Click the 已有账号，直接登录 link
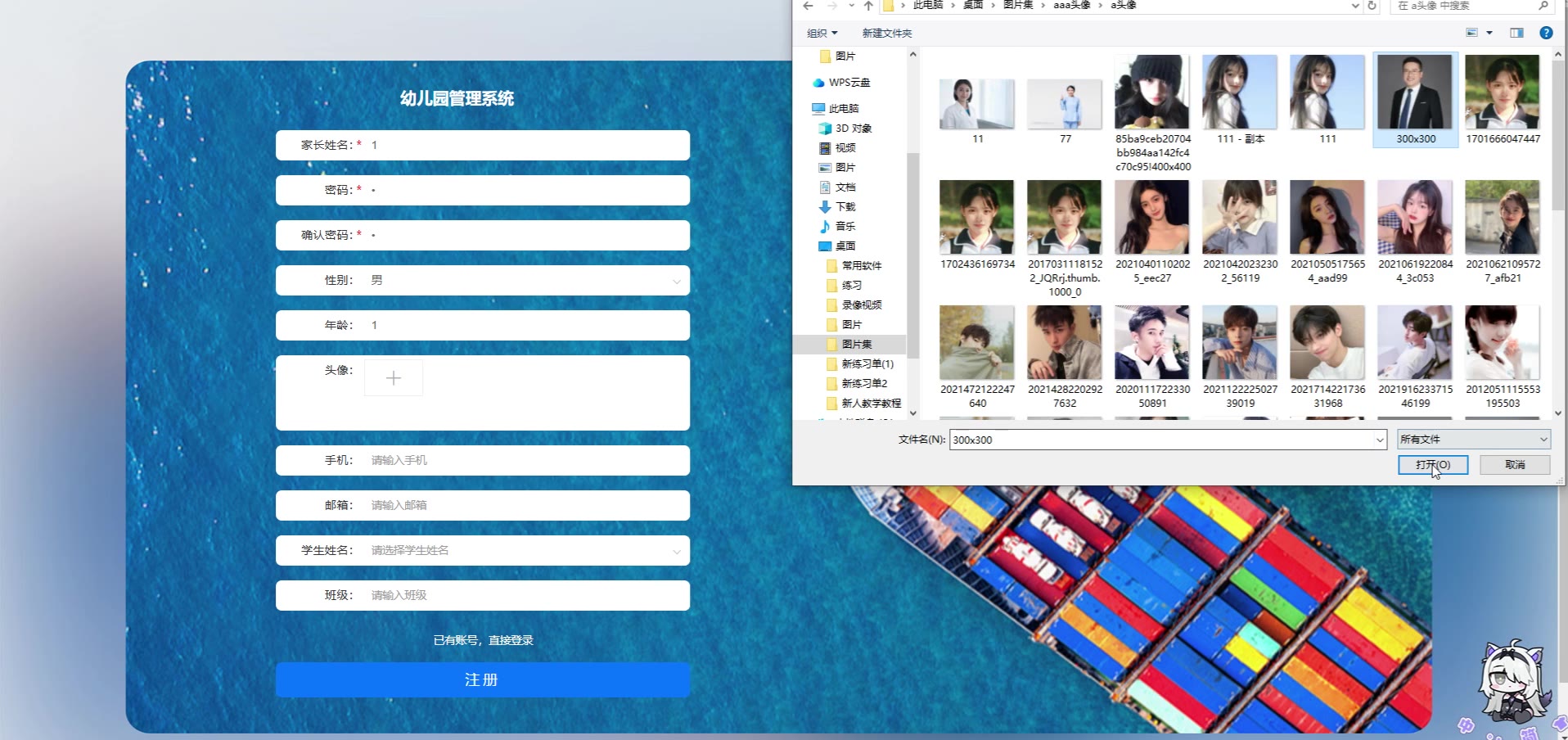This screenshot has width=1568, height=740. pos(483,640)
